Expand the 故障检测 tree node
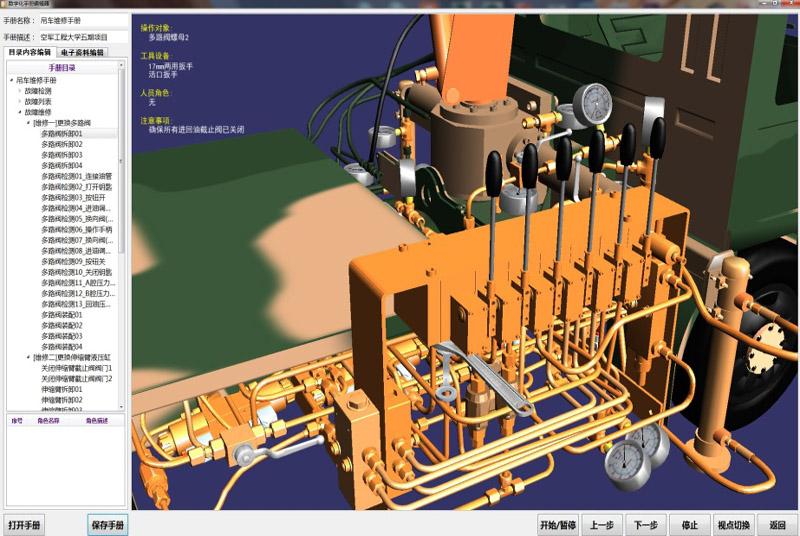Image resolution: width=800 pixels, height=536 pixels. click(19, 91)
